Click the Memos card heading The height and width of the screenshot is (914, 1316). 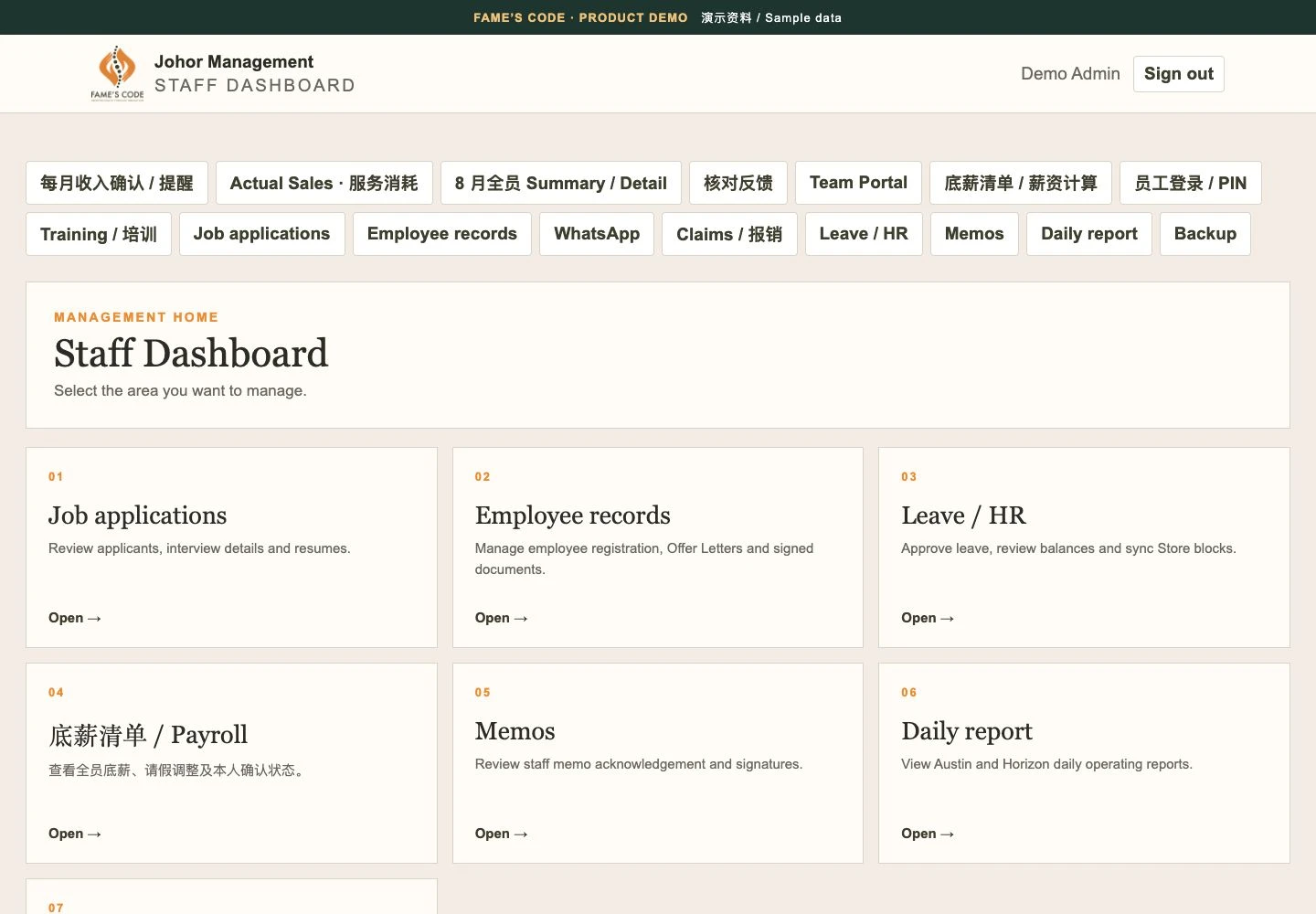tap(515, 731)
